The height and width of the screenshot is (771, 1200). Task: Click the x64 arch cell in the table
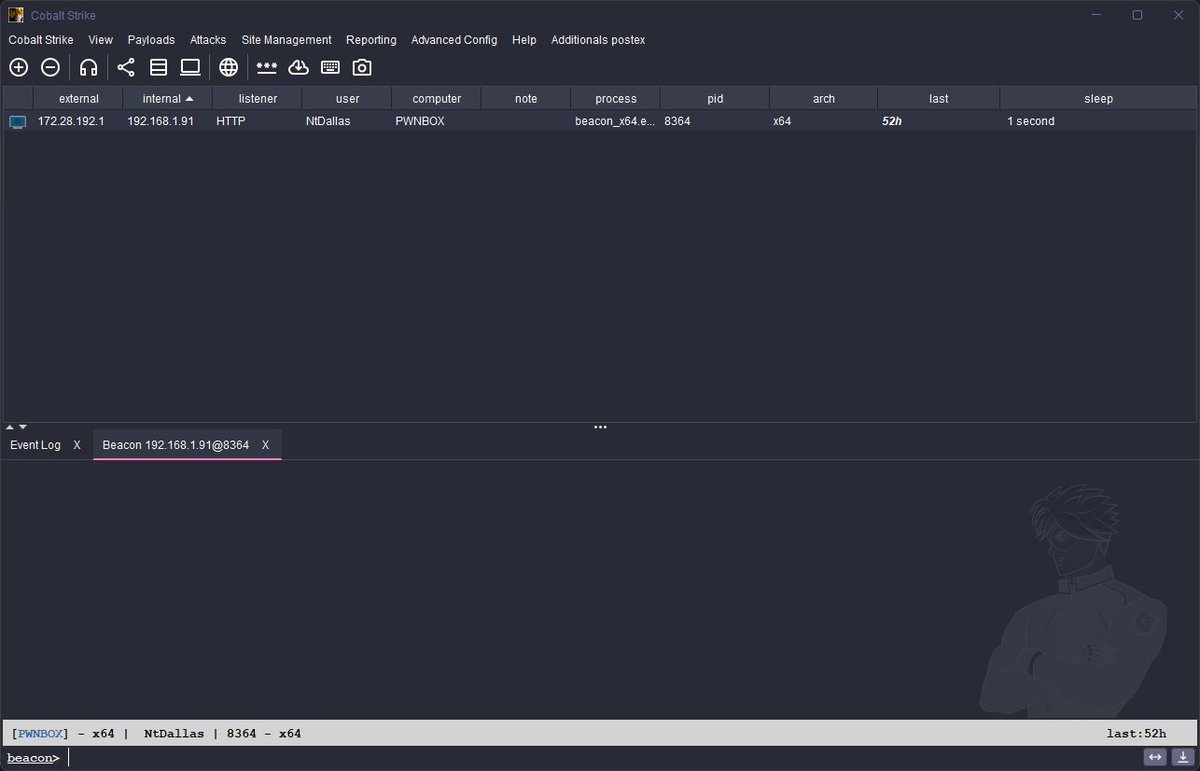click(x=824, y=121)
